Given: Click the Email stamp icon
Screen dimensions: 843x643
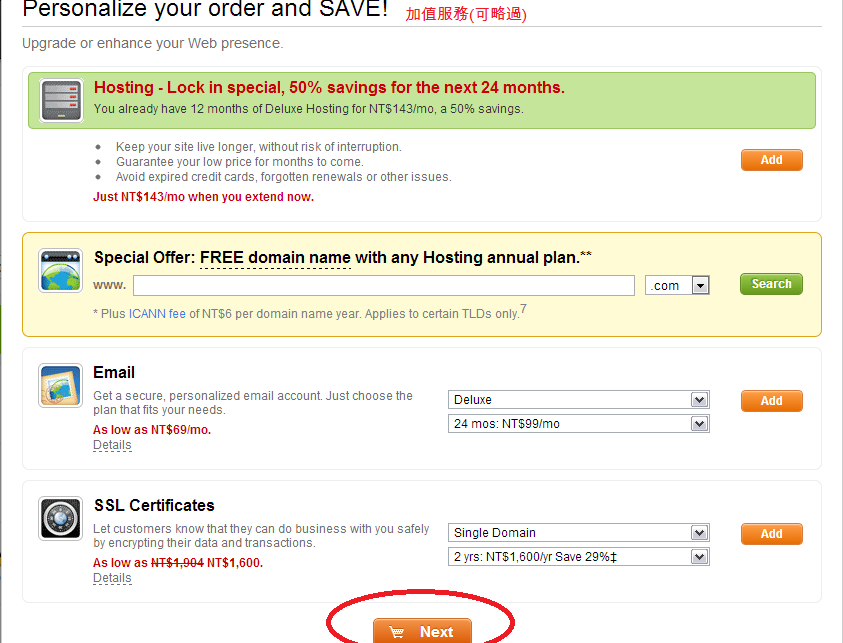Looking at the screenshot, I should [x=60, y=385].
